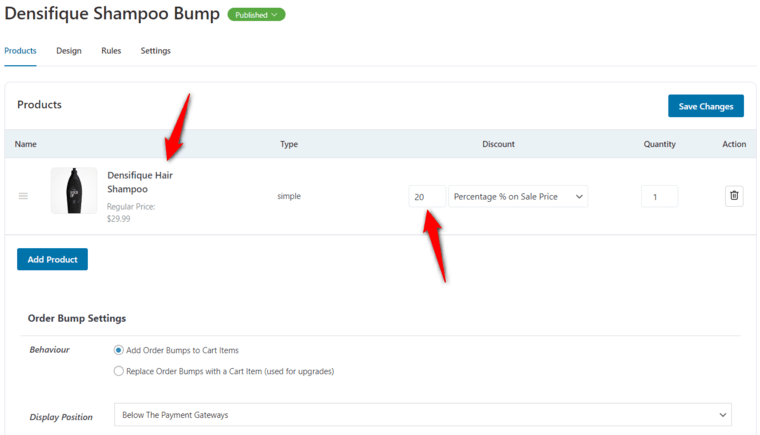This screenshot has height=435, width=760.
Task: Expand the Percentage % on Sale Price dropdown
Action: (x=518, y=196)
